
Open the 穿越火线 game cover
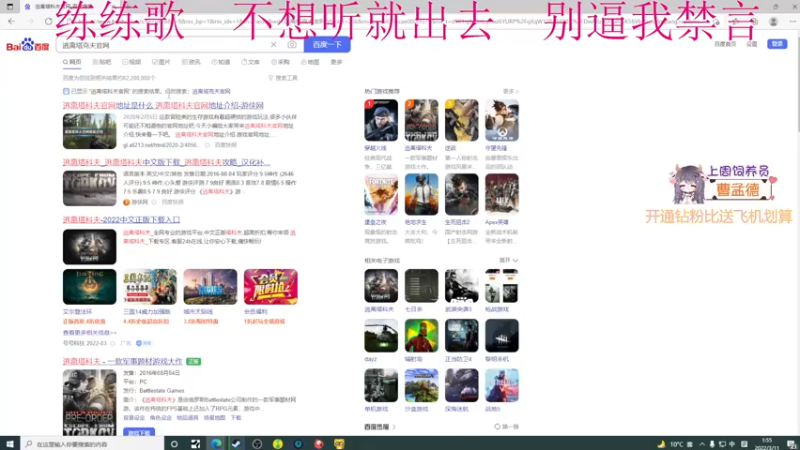[x=381, y=120]
